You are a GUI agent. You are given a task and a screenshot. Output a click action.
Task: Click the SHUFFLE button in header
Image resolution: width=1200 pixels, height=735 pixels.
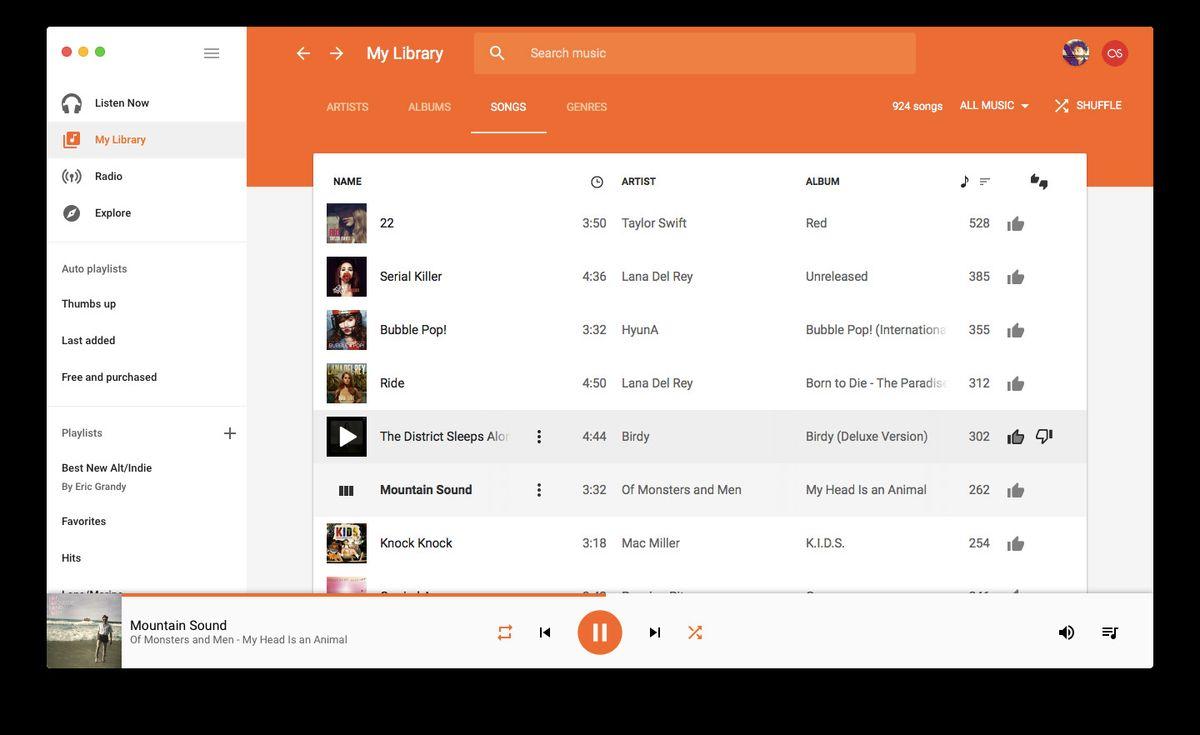pos(1088,106)
